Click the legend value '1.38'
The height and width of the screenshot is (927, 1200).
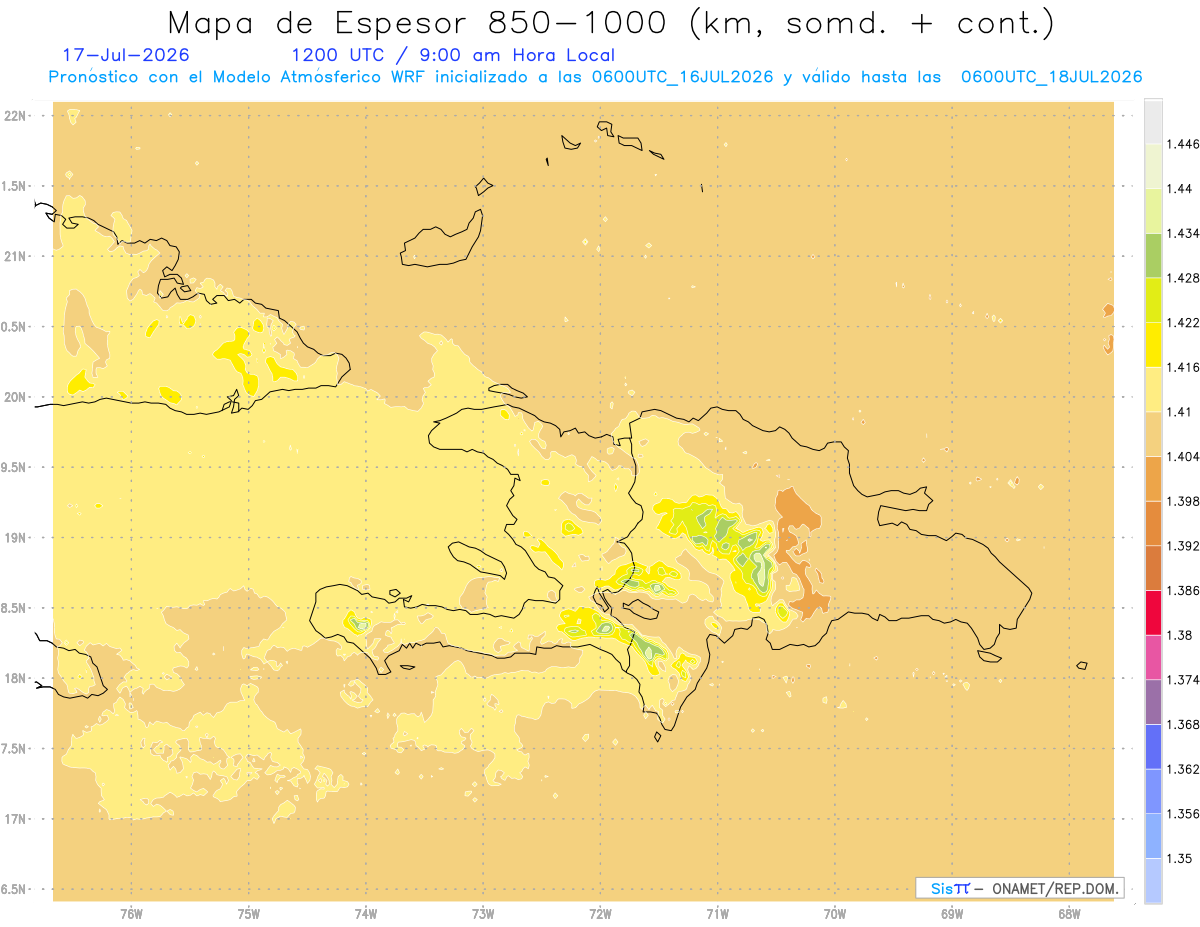coord(1179,635)
